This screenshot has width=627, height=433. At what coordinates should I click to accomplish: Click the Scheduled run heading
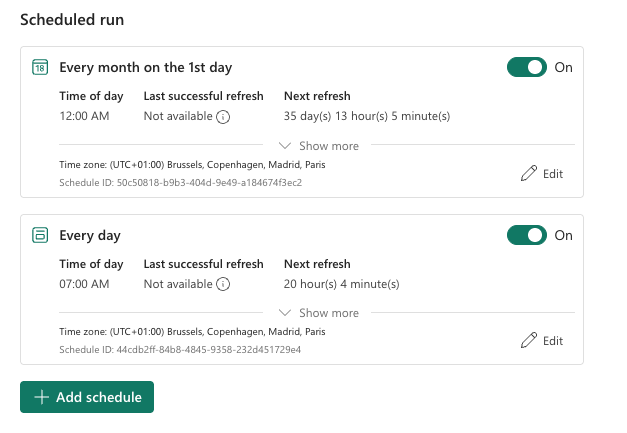tap(79, 19)
